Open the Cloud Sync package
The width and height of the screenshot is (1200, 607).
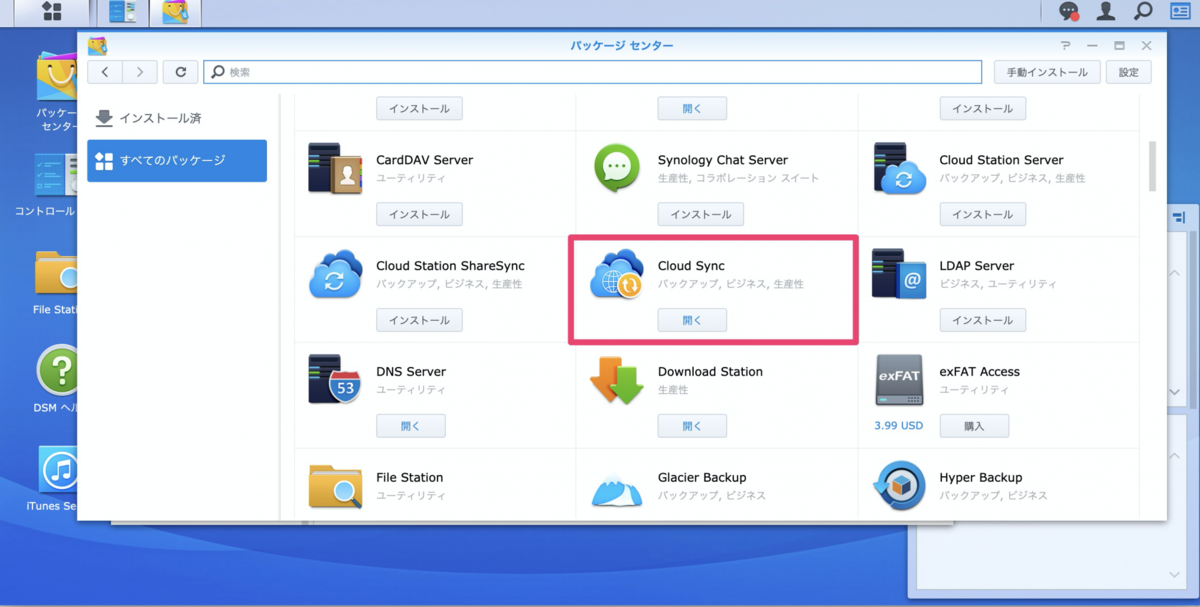coord(692,320)
